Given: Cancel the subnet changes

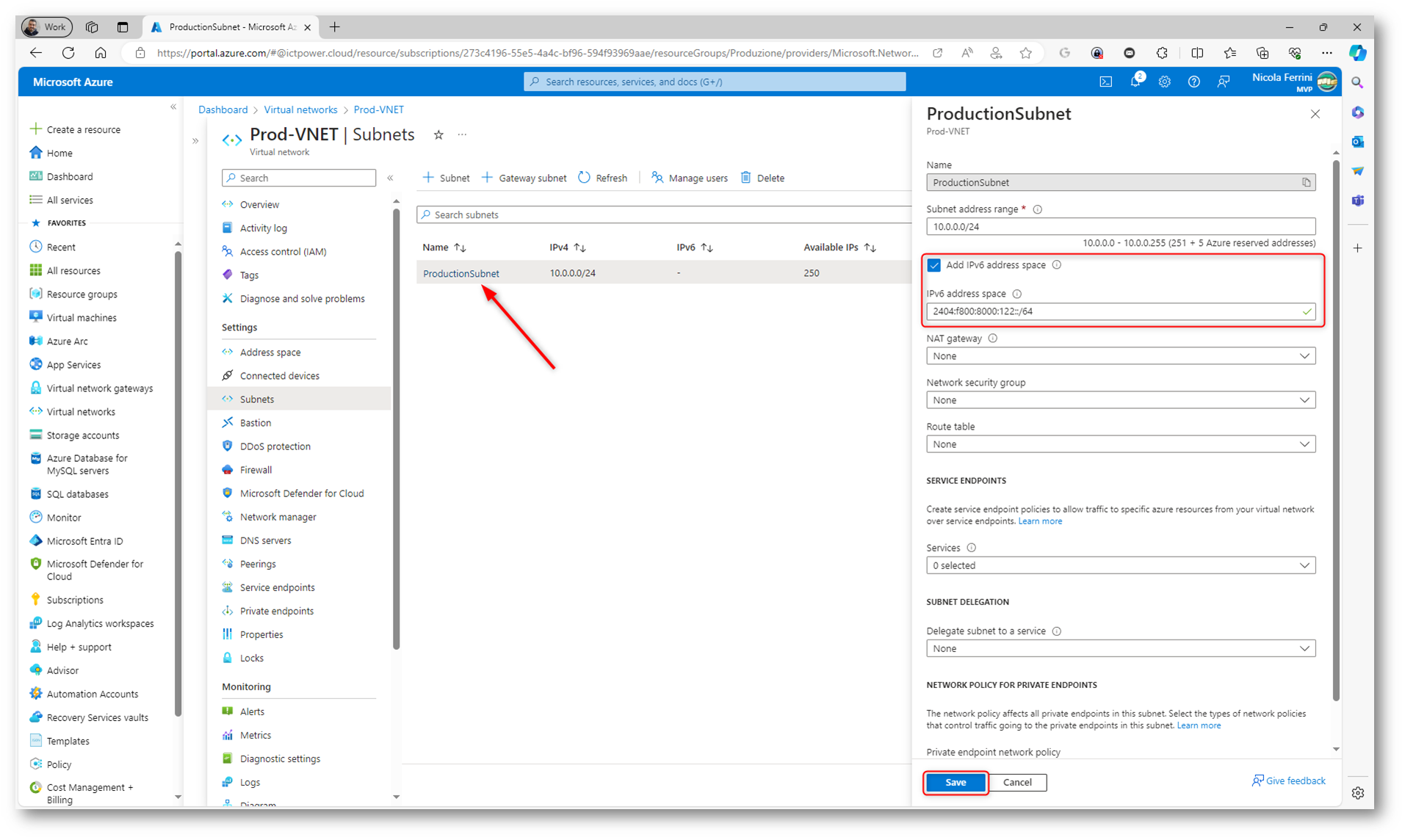Looking at the screenshot, I should click(1017, 783).
